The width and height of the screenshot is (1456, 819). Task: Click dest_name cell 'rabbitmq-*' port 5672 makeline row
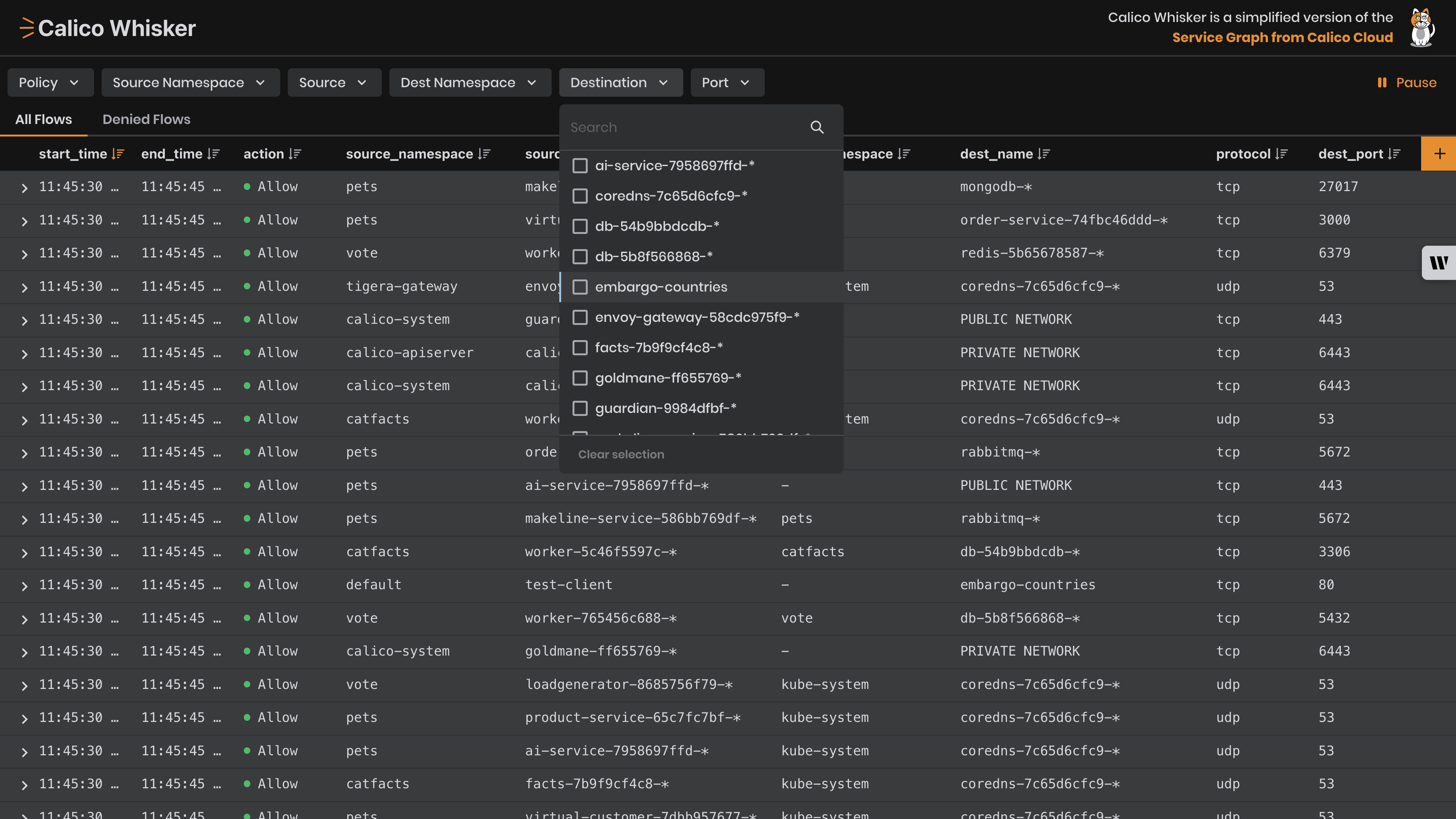(1000, 518)
